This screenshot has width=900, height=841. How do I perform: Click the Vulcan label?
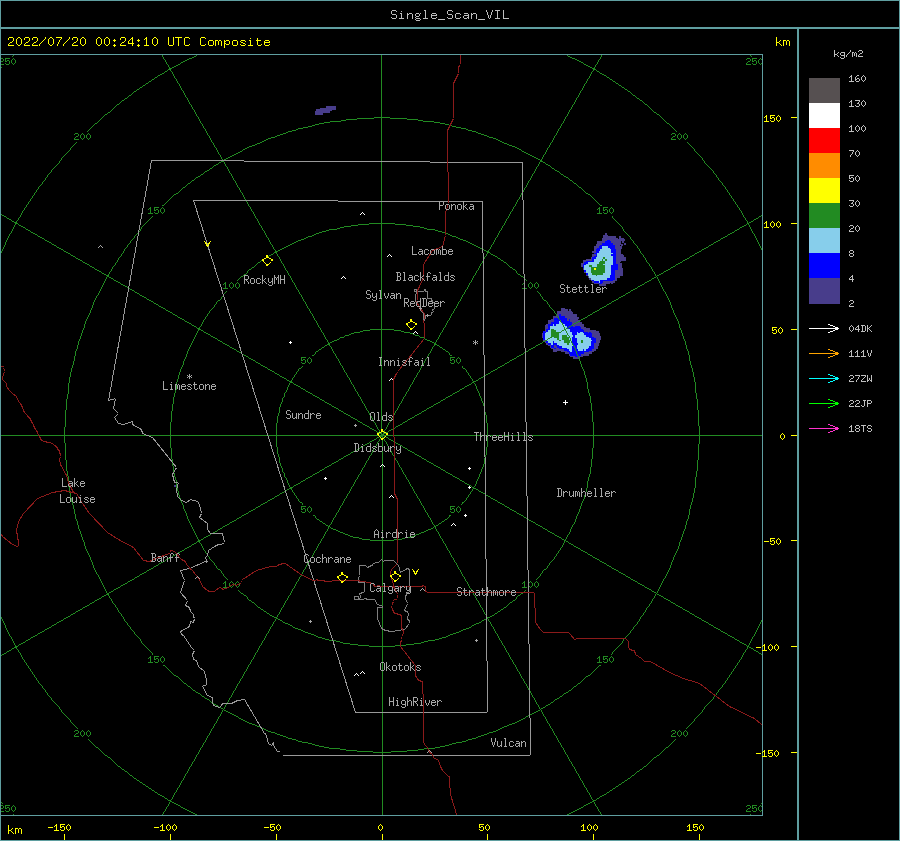click(x=509, y=743)
